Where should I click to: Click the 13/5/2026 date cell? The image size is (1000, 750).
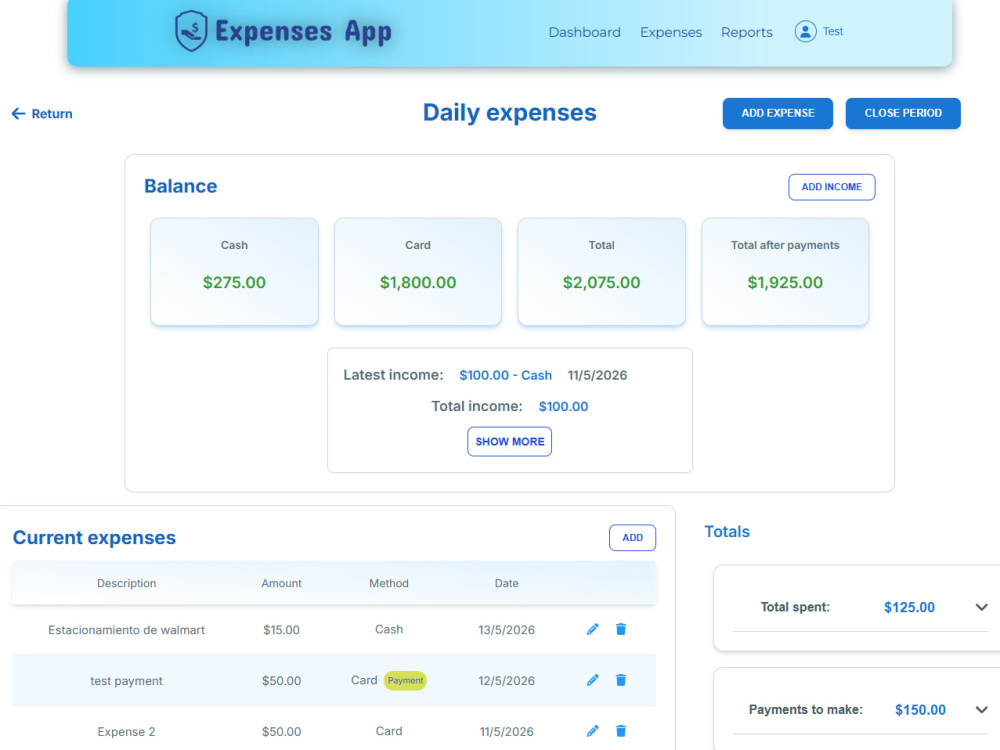[506, 630]
